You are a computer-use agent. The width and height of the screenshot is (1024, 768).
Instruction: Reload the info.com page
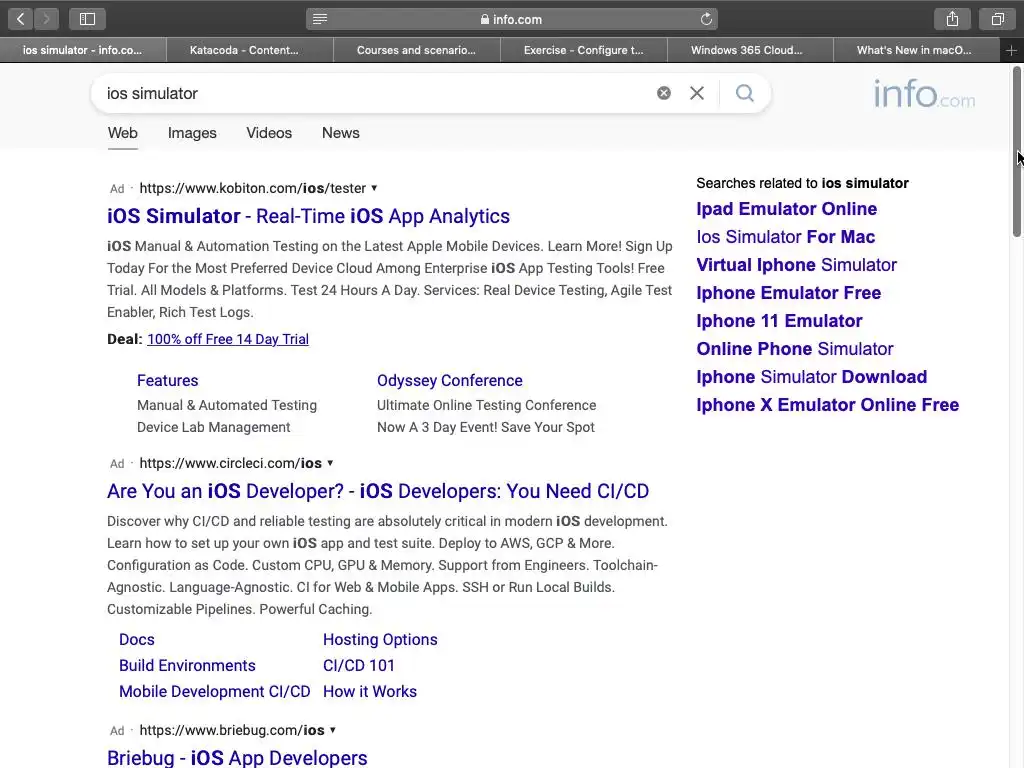tap(706, 19)
